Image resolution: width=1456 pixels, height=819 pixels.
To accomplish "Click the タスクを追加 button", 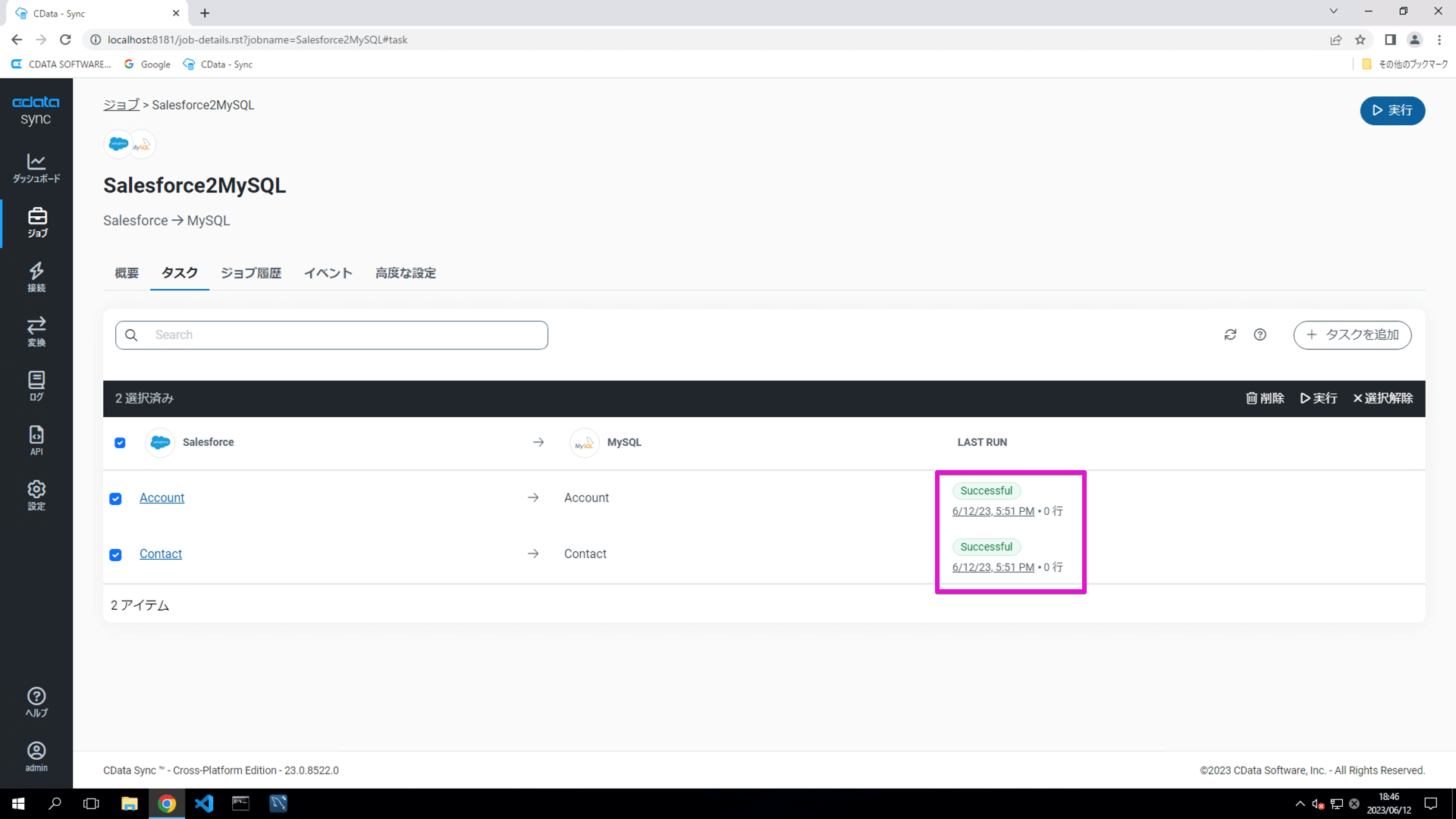I will point(1352,334).
